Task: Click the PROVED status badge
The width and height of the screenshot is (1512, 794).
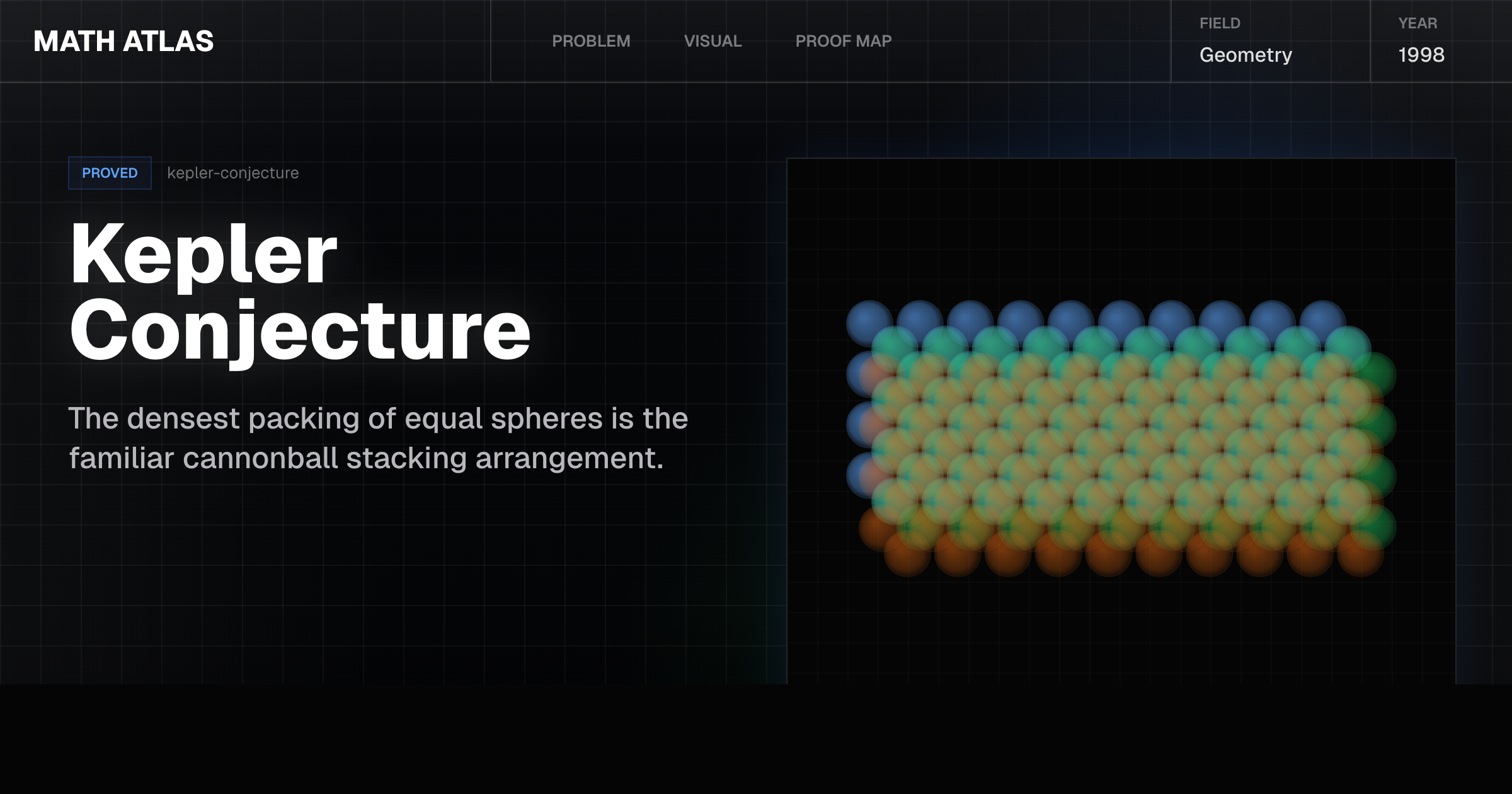Action: 110,173
